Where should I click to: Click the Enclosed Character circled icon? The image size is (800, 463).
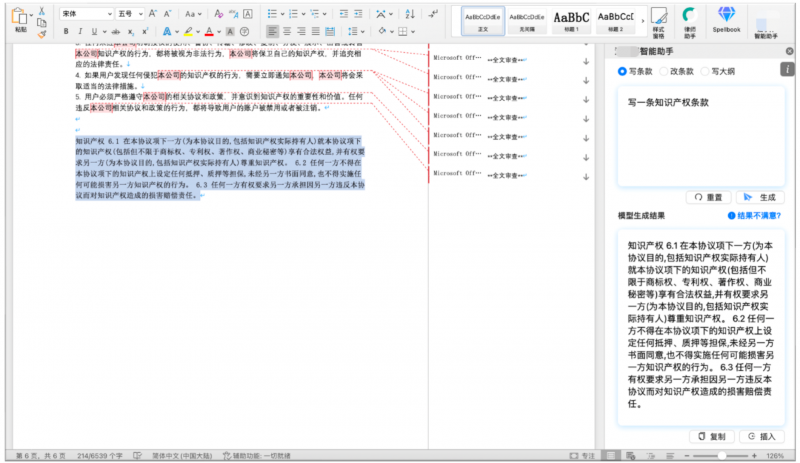point(245,32)
